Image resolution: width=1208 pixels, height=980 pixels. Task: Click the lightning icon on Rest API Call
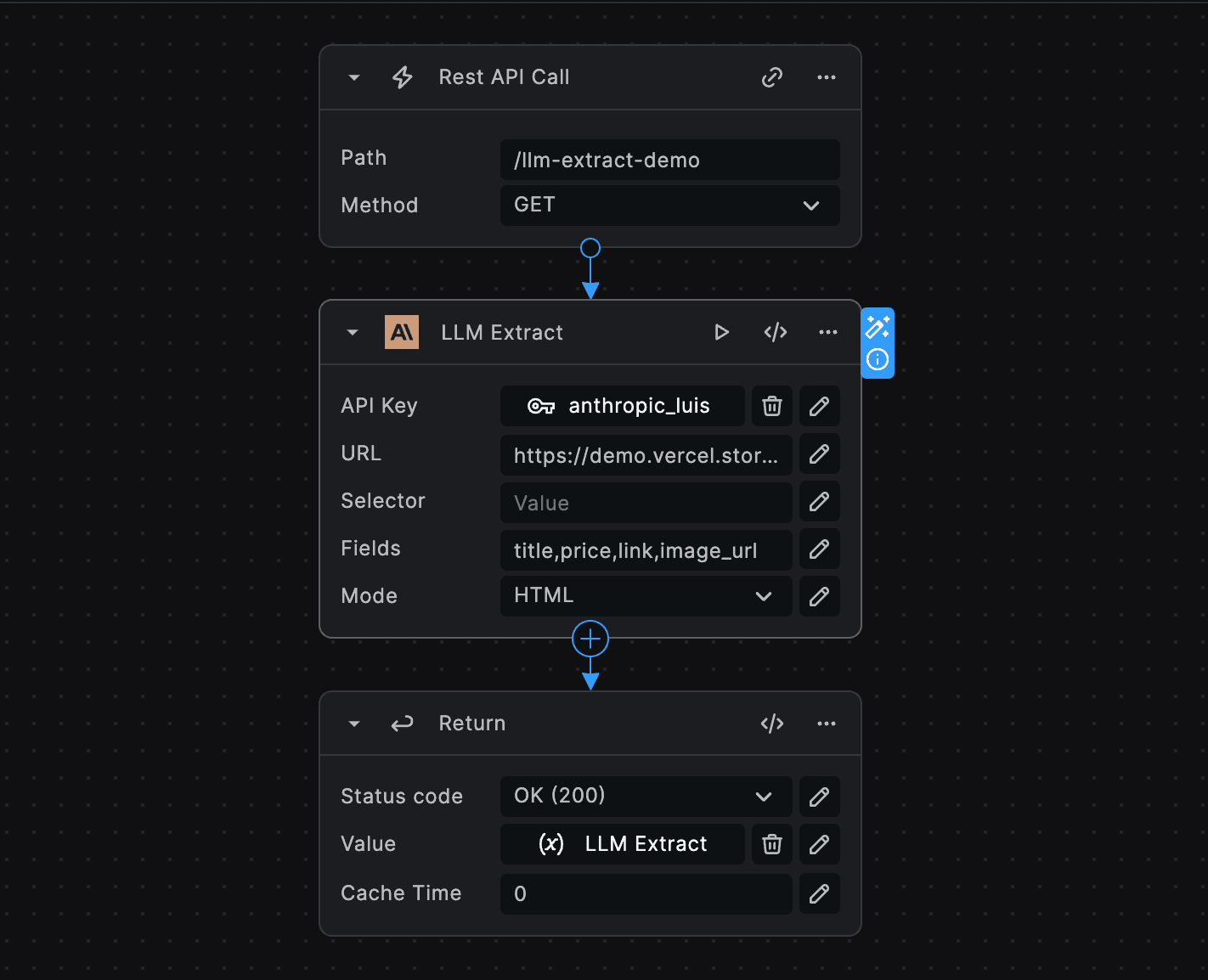tap(402, 76)
